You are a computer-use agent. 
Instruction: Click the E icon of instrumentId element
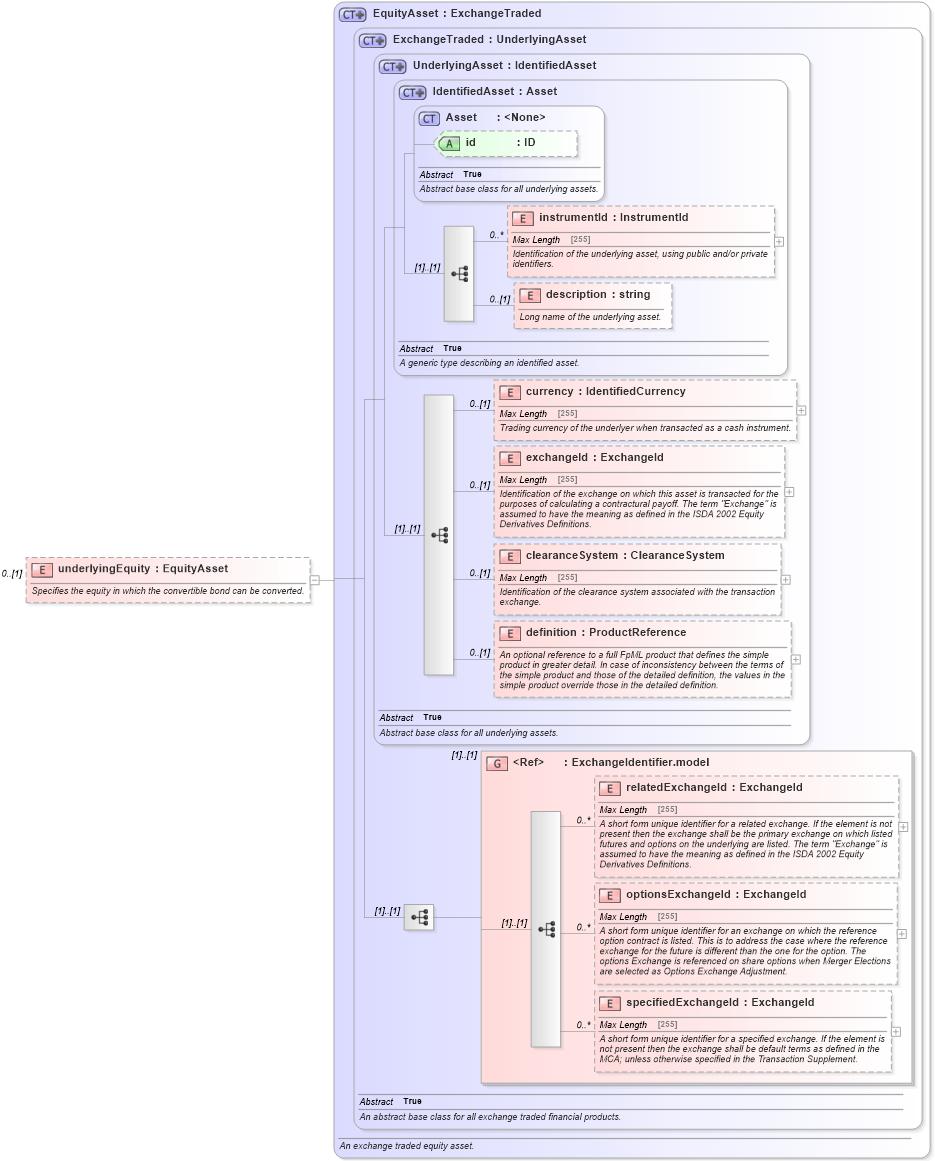coord(521,217)
